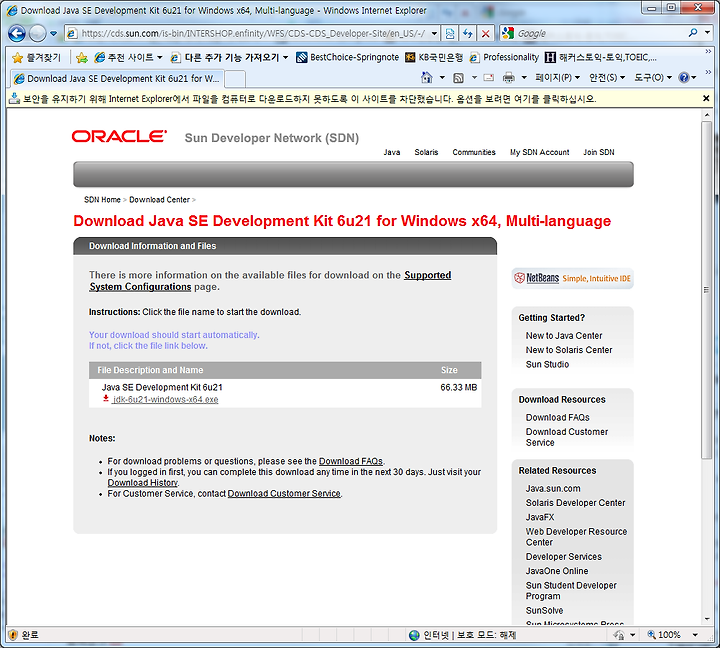
Task: Open the Communities navigation link
Action: pyautogui.click(x=474, y=152)
